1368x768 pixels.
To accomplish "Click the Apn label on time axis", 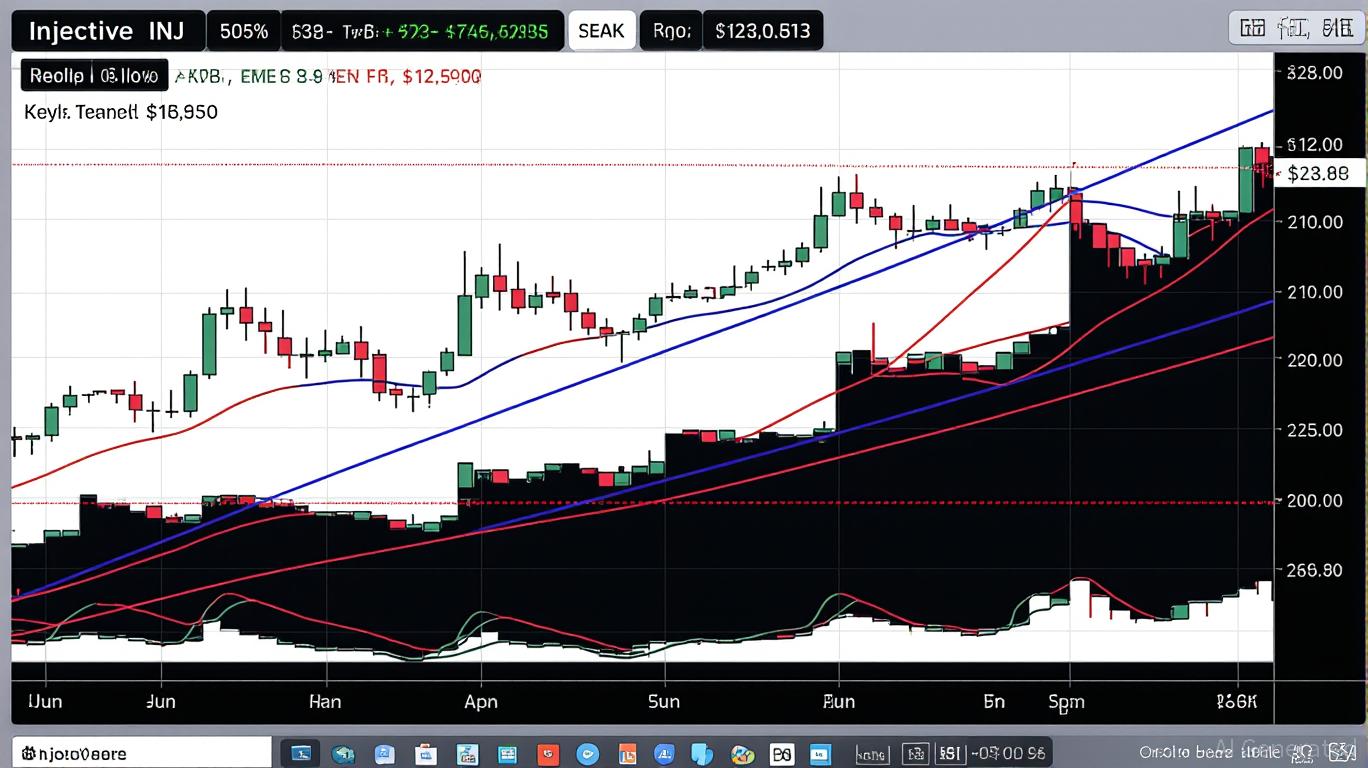I will (481, 702).
